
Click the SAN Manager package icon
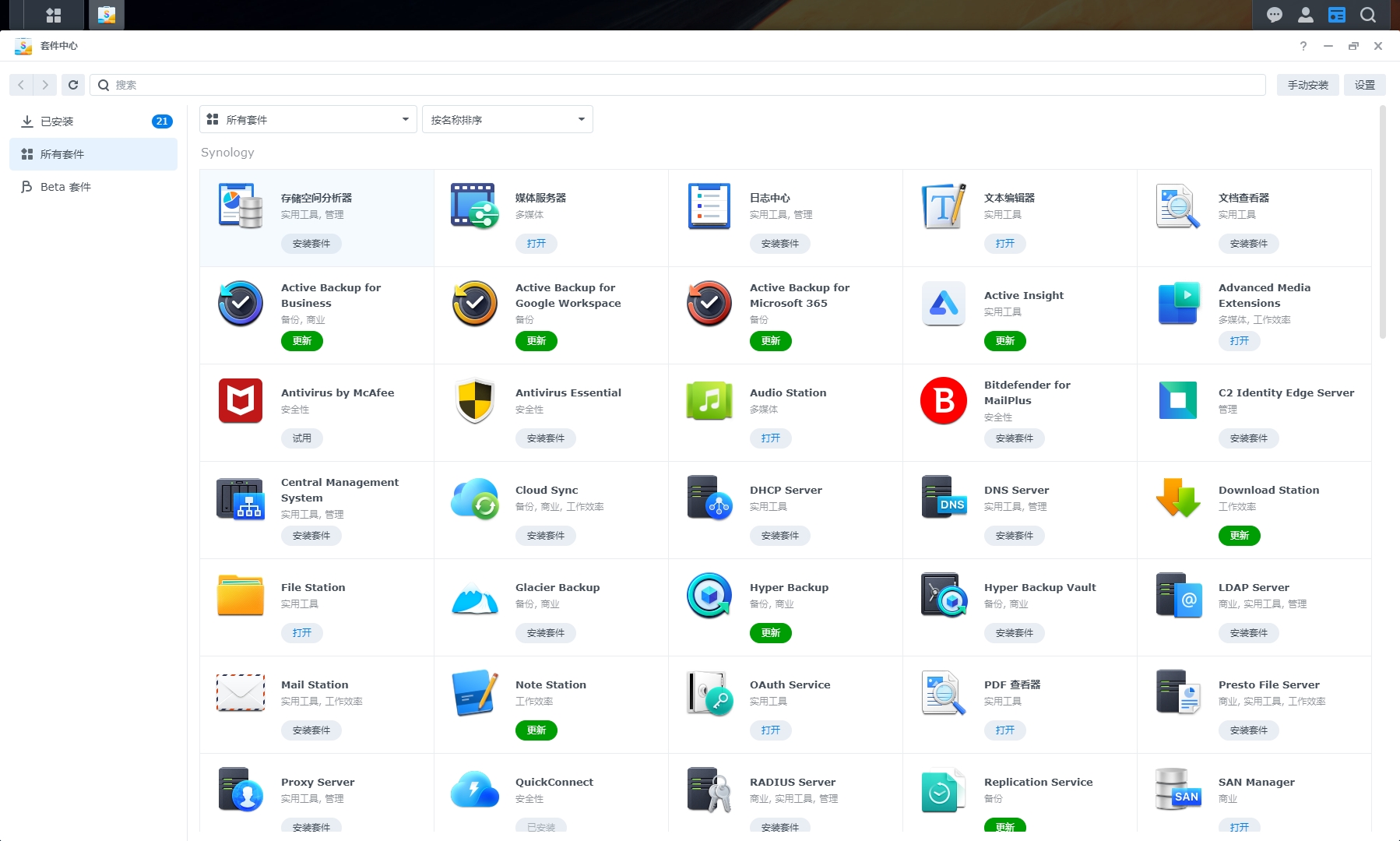pyautogui.click(x=1178, y=790)
